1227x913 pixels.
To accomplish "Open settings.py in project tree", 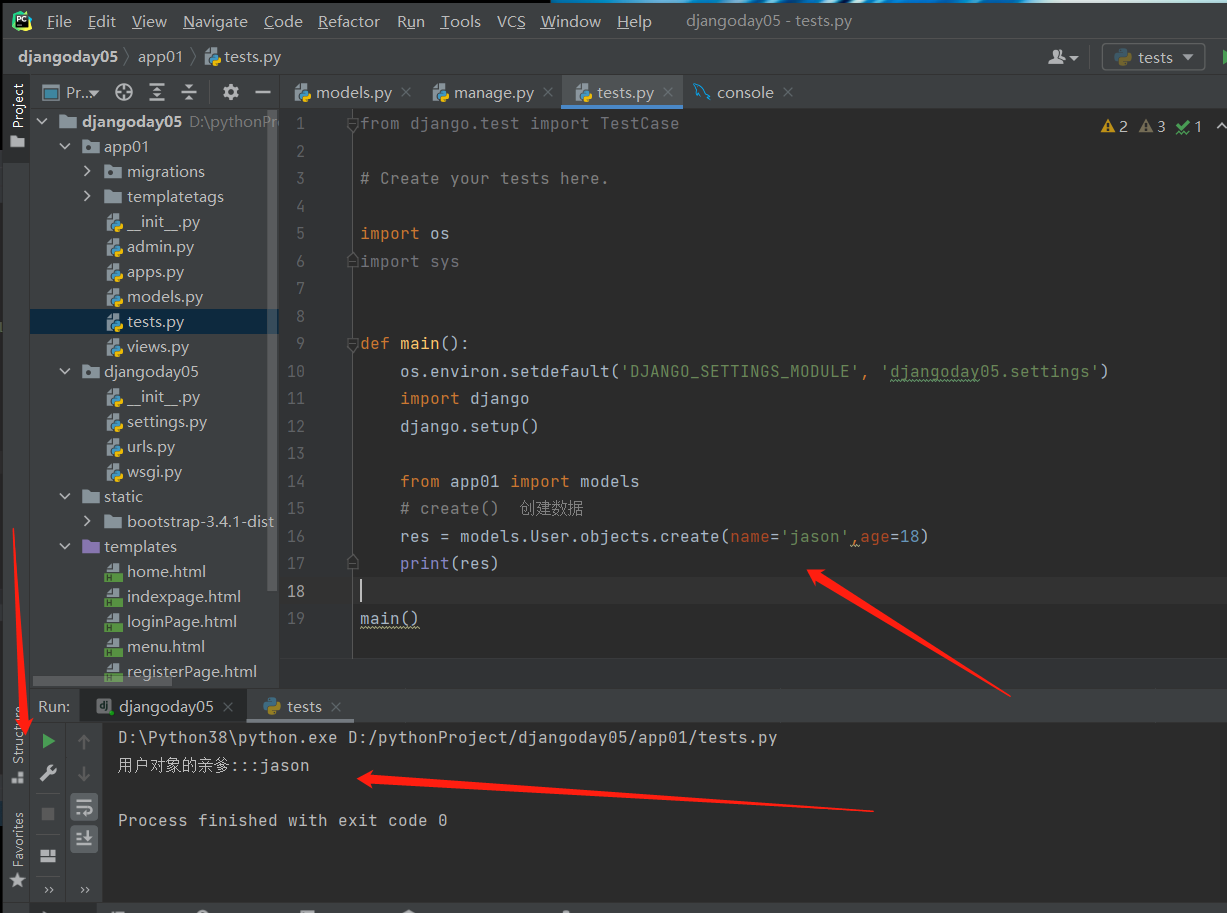I will click(x=166, y=422).
